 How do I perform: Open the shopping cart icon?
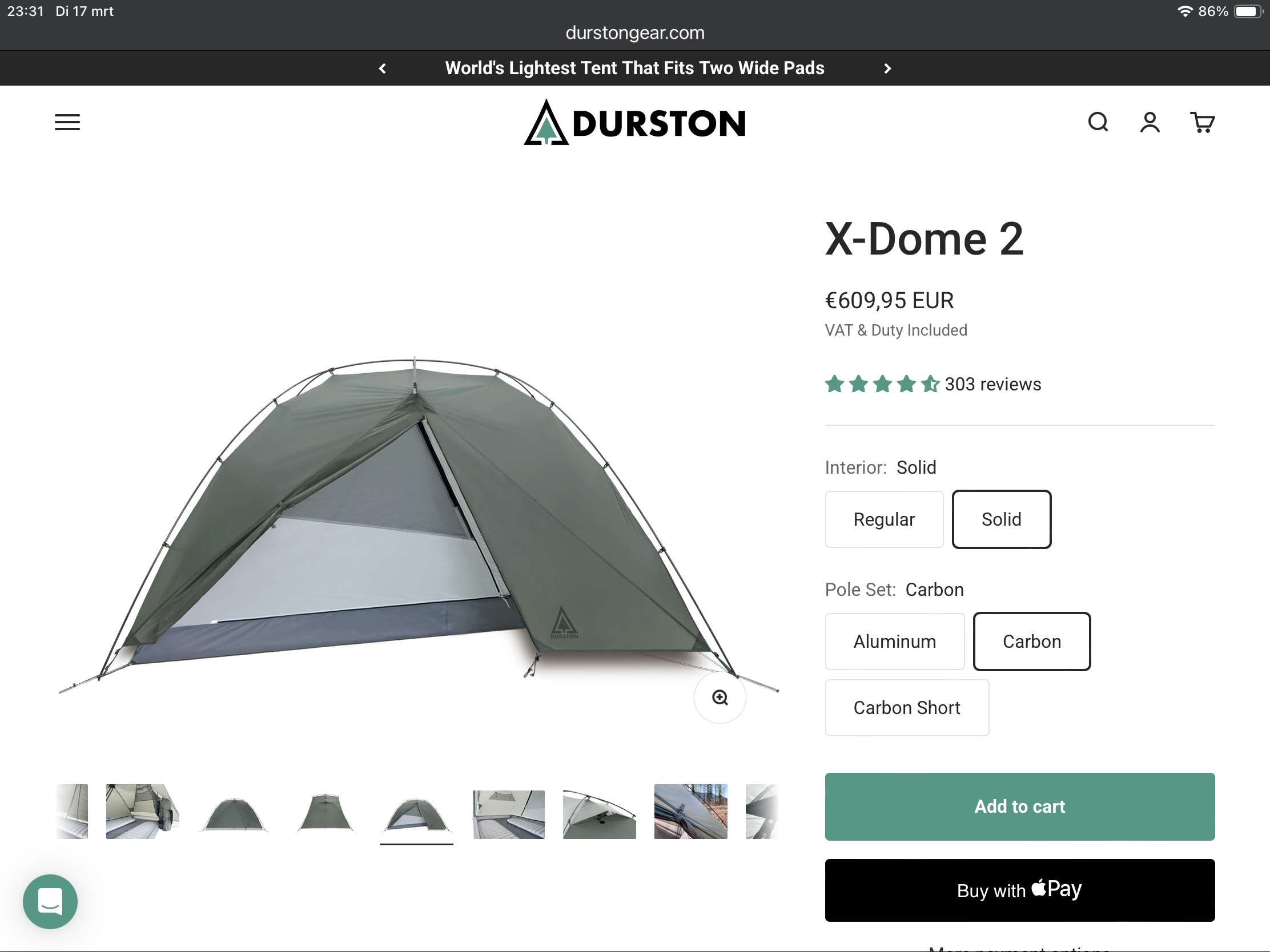pos(1201,122)
